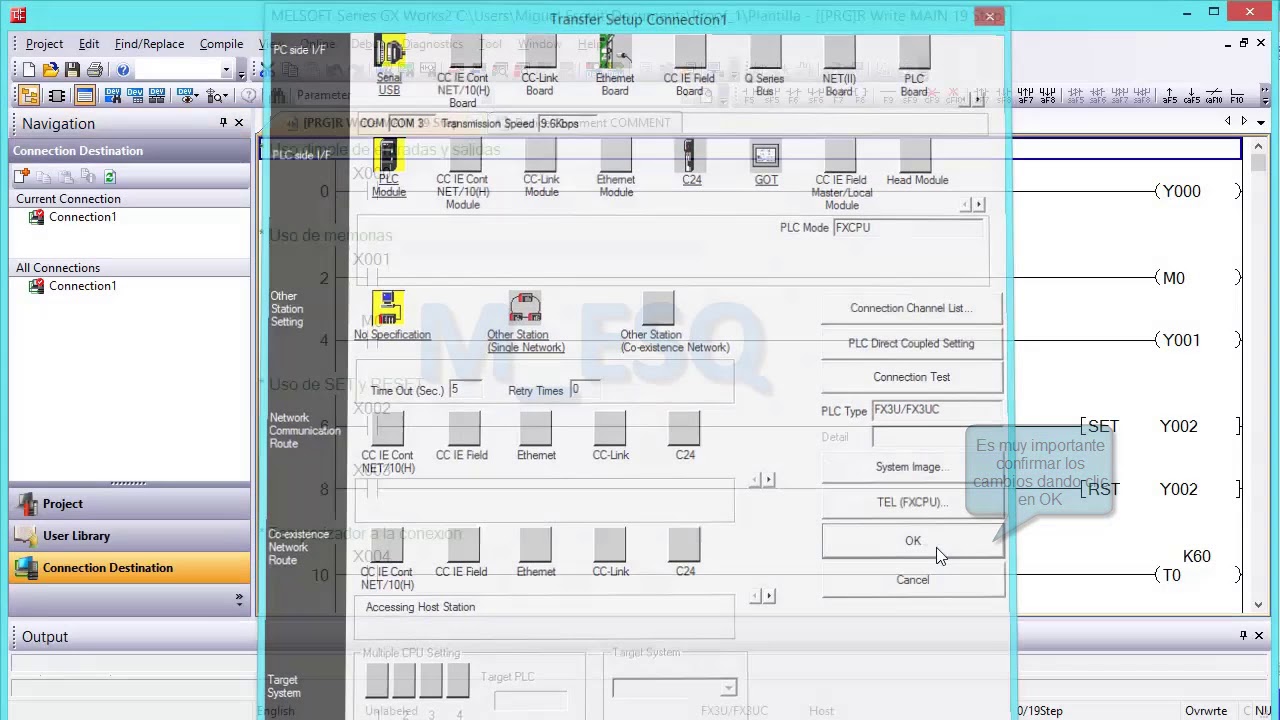The height and width of the screenshot is (720, 1280).
Task: Run the Connection Test
Action: (911, 377)
